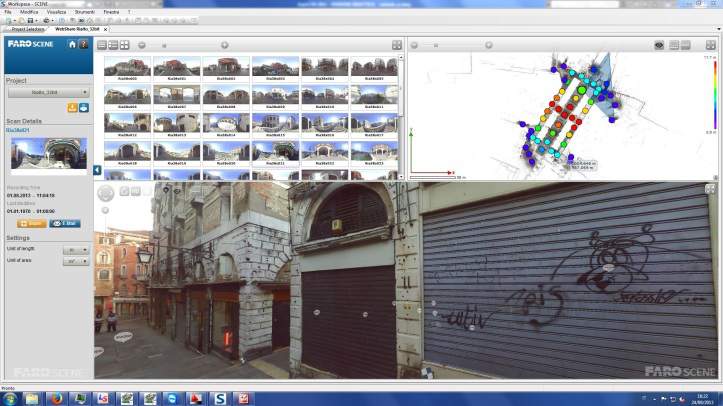
Task: Toggle scan visibility eye icon on map
Action: tap(659, 45)
